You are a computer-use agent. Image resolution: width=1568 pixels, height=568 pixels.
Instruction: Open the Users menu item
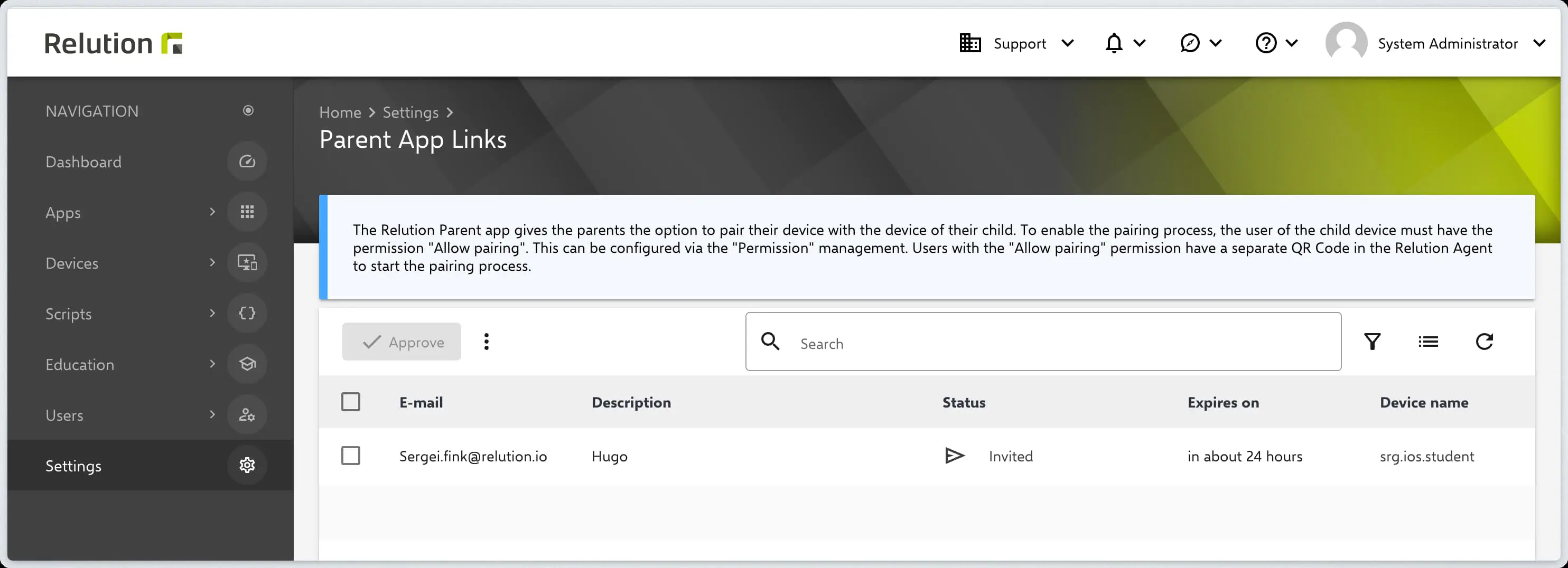point(64,415)
